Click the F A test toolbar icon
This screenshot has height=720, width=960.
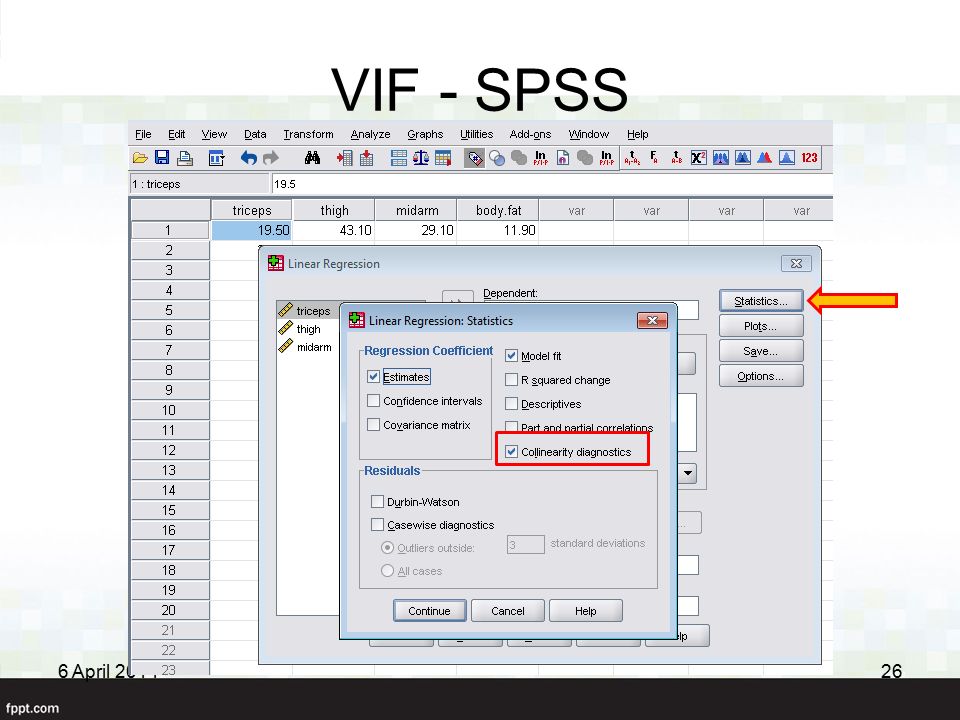654,158
